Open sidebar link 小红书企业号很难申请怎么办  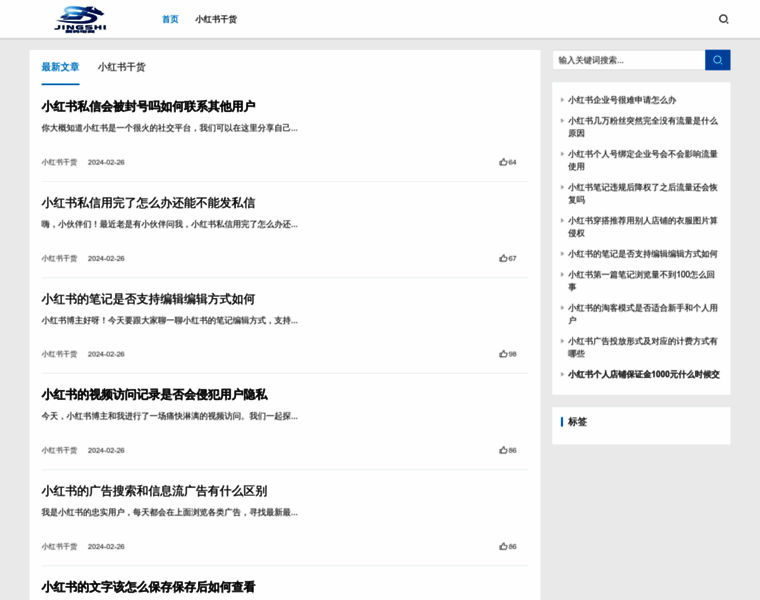622,100
